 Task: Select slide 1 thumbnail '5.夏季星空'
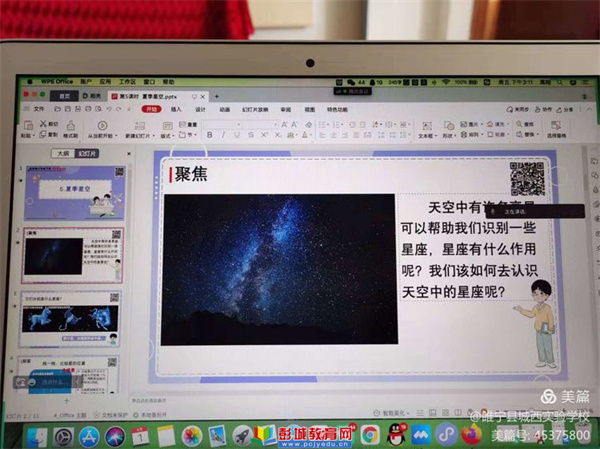point(75,193)
